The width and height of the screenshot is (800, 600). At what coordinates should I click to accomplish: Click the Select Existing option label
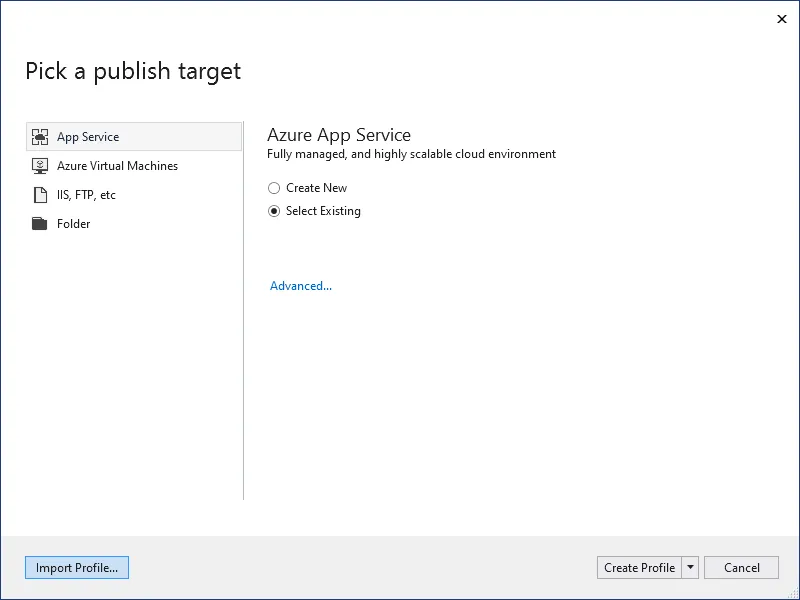click(x=323, y=211)
